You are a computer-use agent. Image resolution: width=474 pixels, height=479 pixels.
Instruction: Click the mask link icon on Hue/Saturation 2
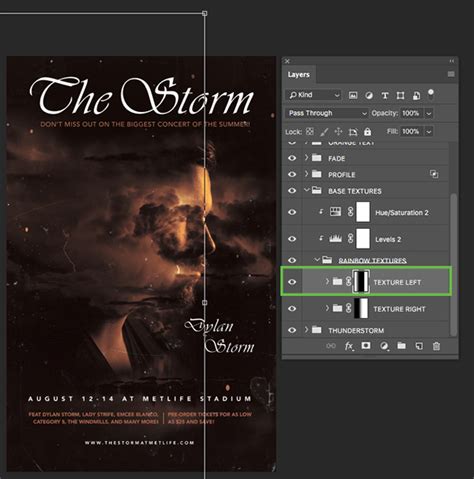[350, 212]
